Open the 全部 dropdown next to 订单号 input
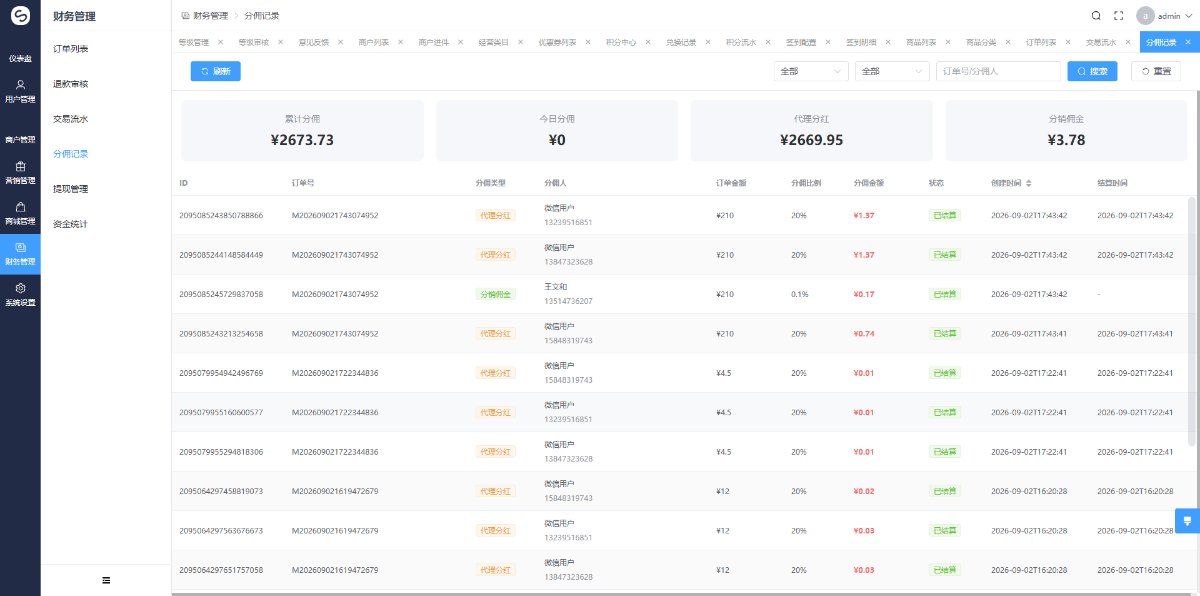The image size is (1200, 596). tap(893, 71)
